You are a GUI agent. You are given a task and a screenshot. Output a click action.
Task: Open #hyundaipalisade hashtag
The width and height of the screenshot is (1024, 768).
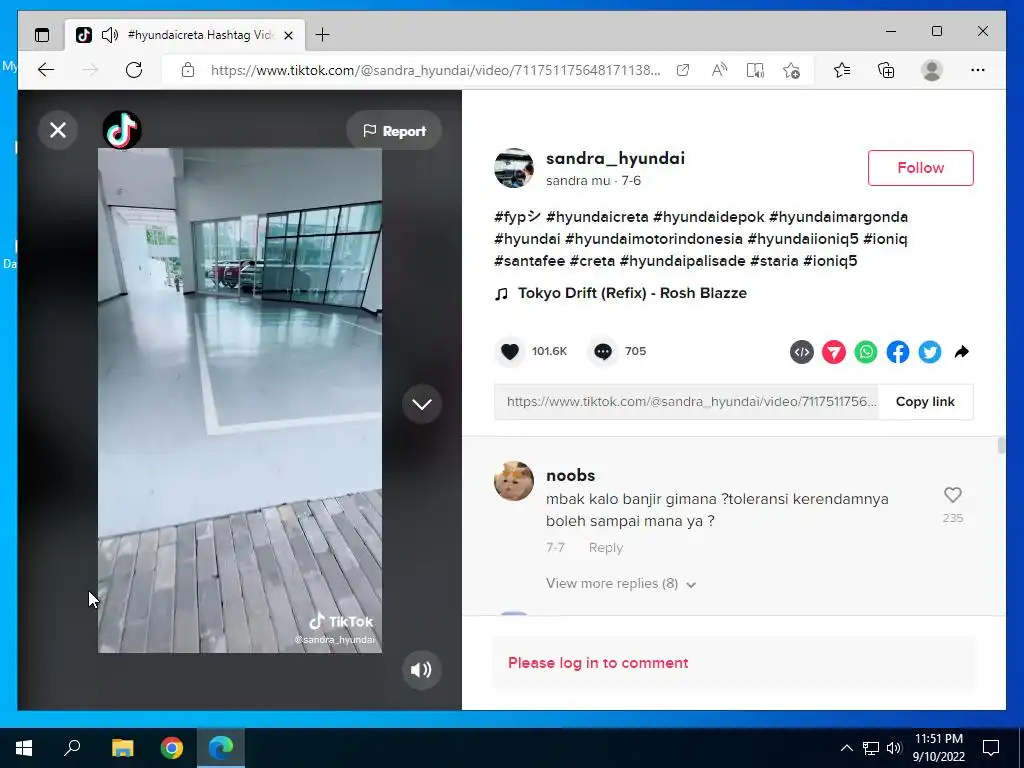click(x=682, y=261)
